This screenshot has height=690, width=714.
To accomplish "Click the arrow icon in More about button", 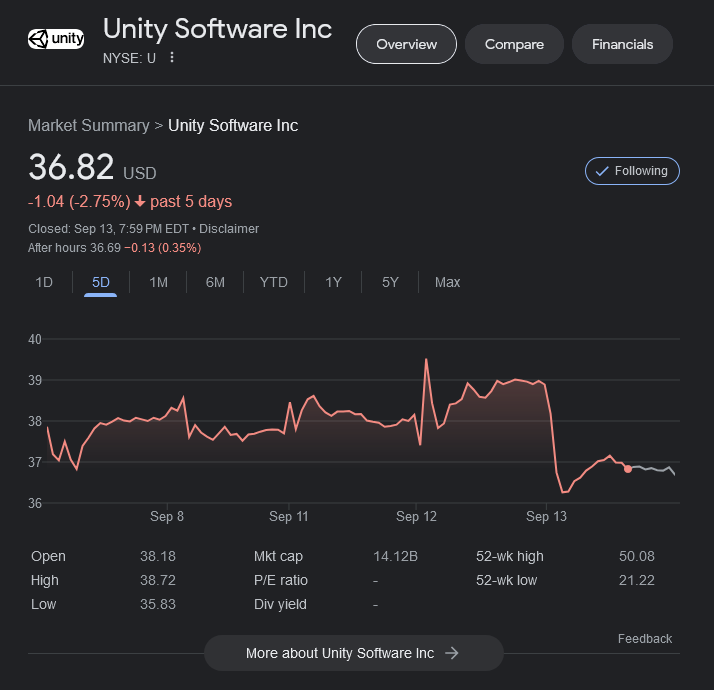I will [452, 653].
